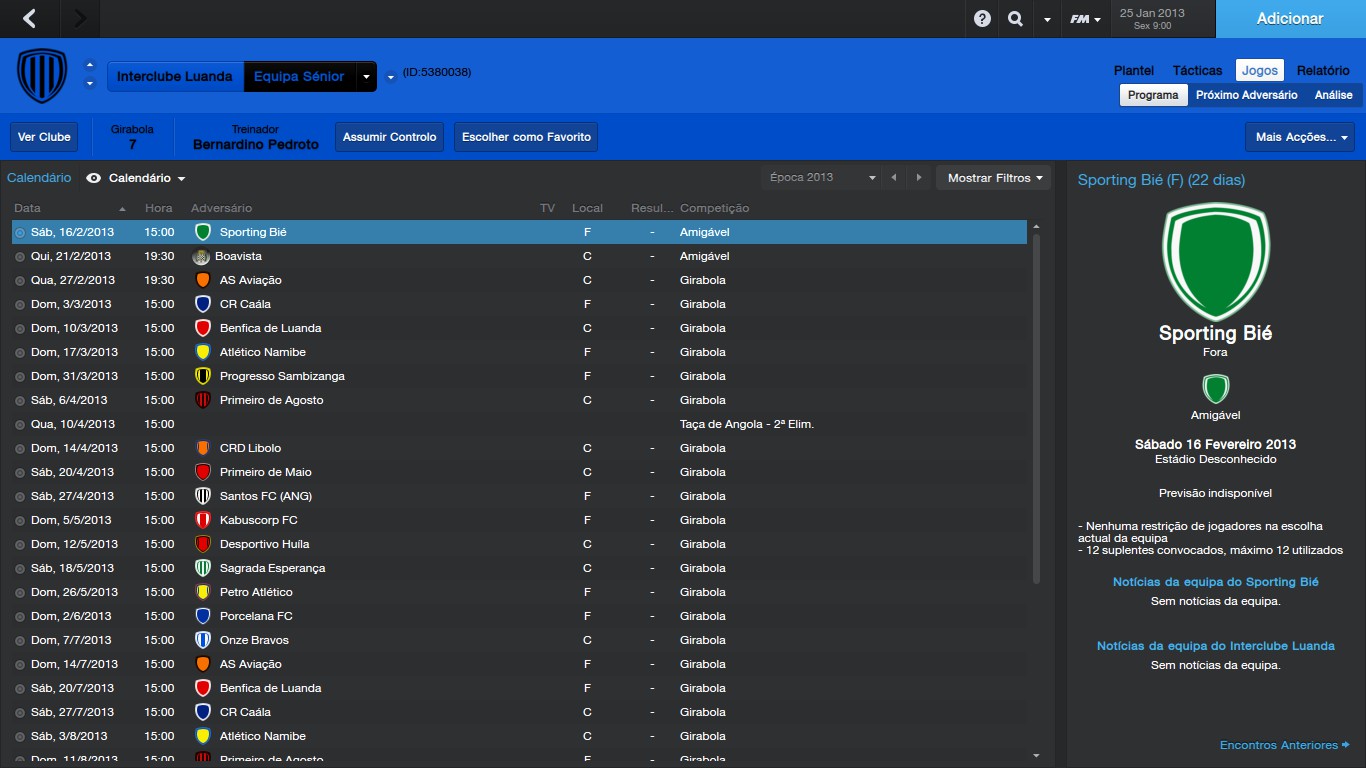Click the Assumir Controlo button

tap(390, 137)
